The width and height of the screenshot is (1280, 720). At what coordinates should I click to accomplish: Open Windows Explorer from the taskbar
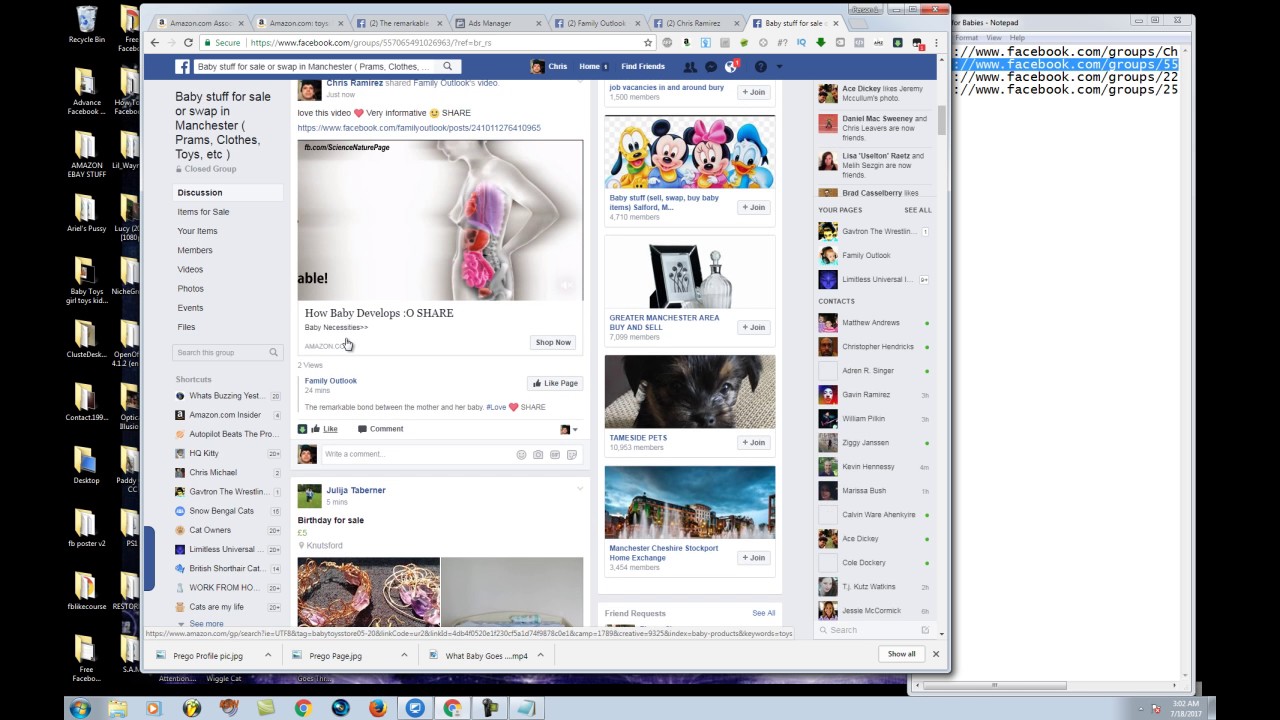pyautogui.click(x=117, y=708)
